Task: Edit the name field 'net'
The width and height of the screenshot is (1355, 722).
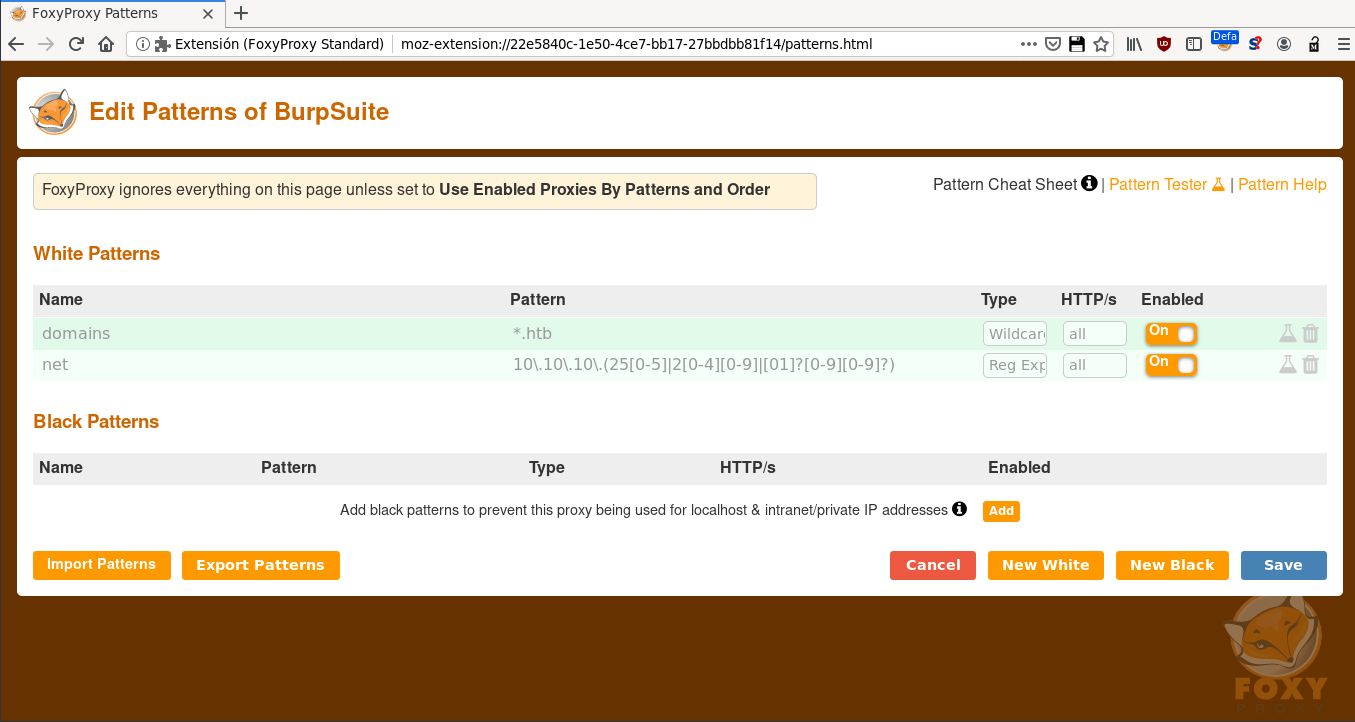Action: pos(270,365)
